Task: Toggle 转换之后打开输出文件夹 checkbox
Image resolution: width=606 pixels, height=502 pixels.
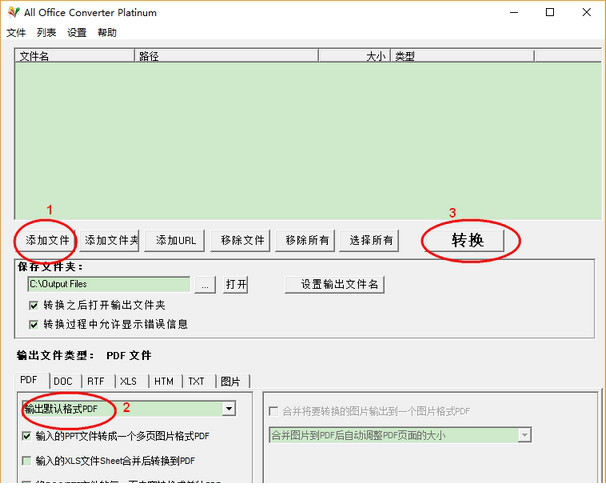Action: 34,305
